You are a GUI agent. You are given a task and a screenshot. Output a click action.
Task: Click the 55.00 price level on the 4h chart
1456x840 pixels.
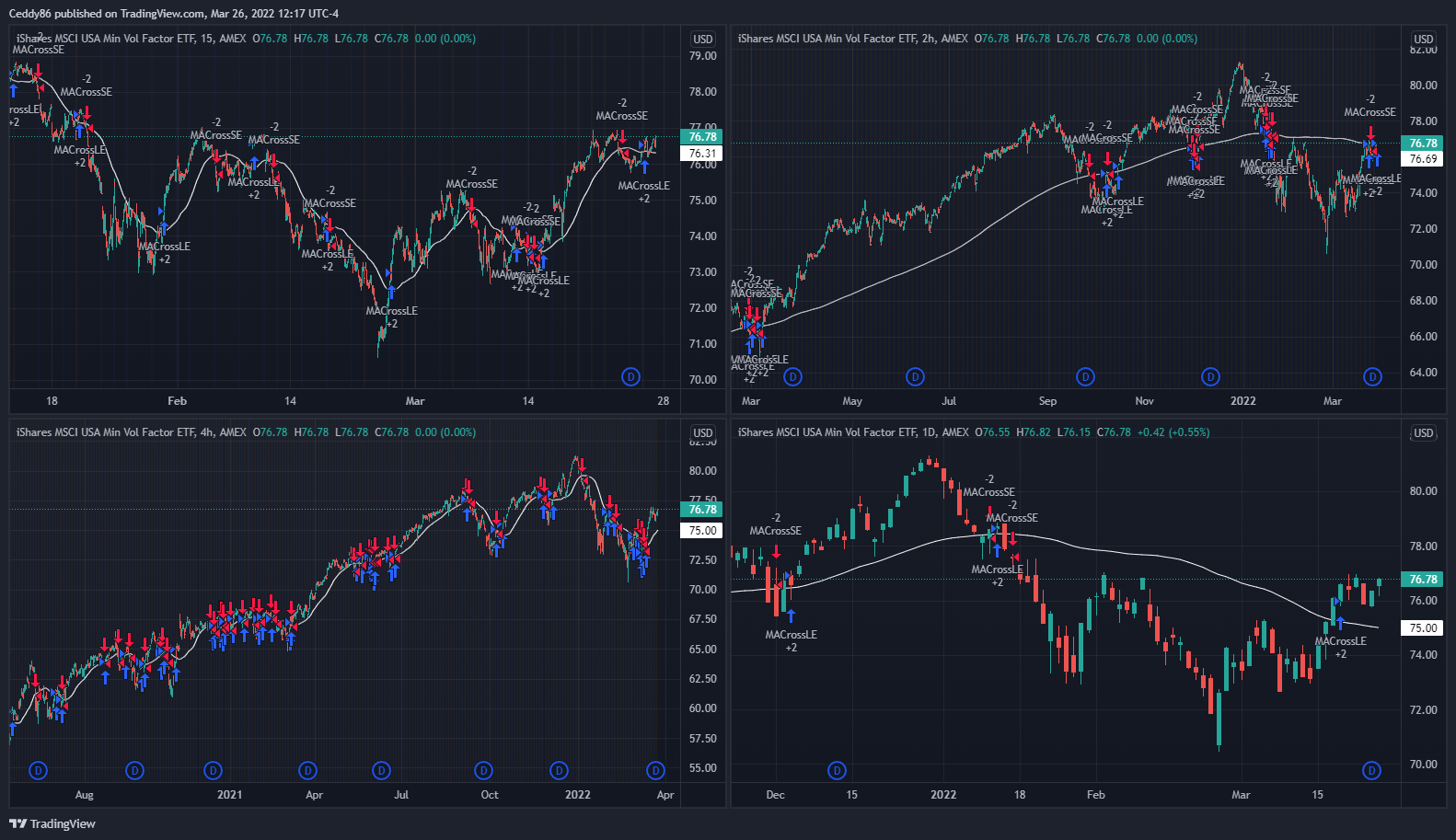point(702,768)
